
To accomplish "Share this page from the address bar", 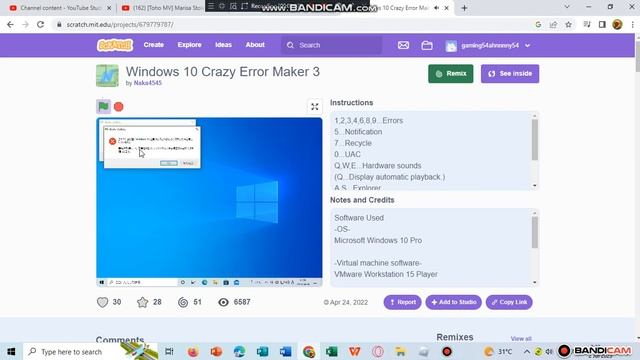I will (553, 24).
